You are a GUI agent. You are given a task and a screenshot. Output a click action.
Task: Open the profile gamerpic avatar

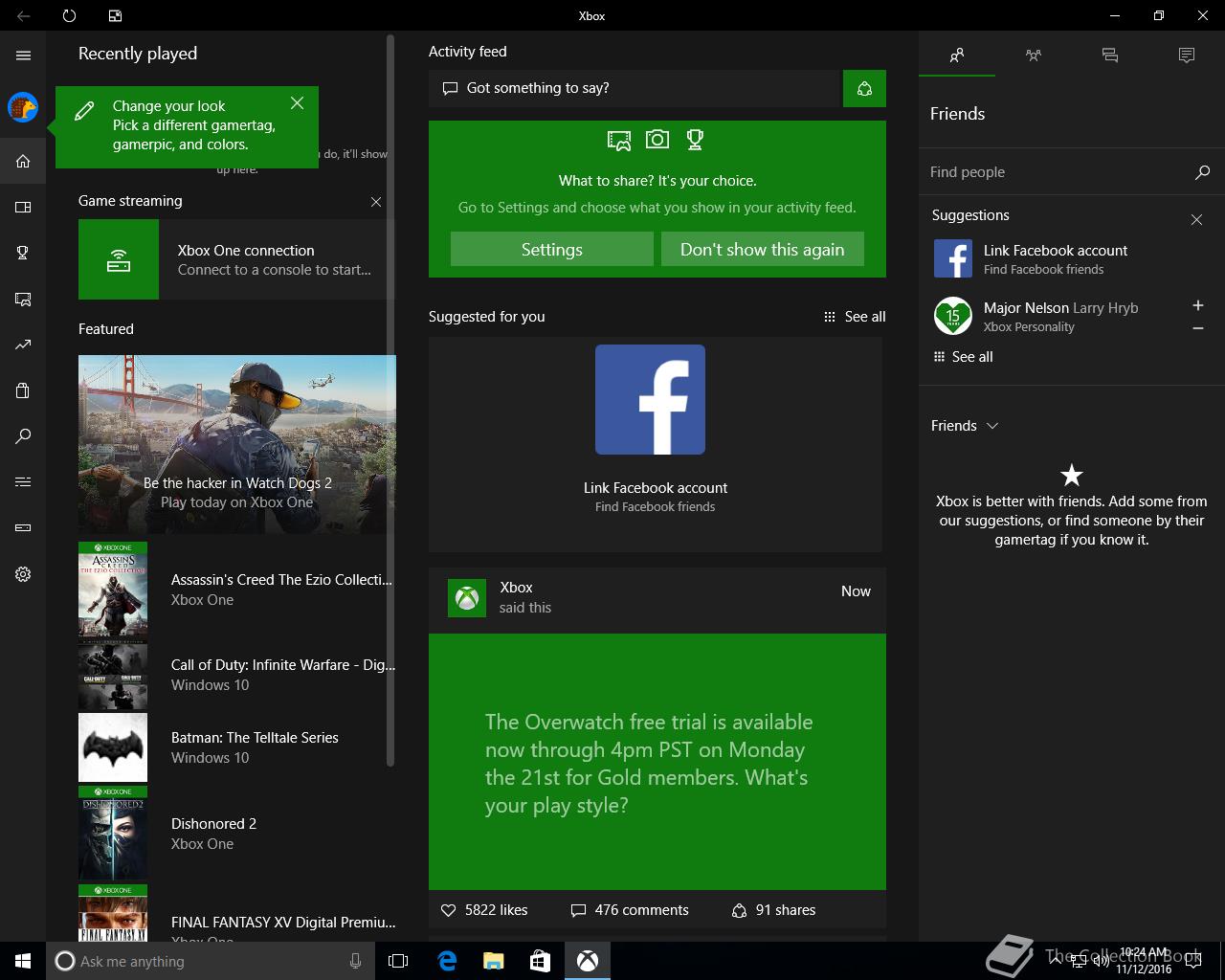point(23,107)
